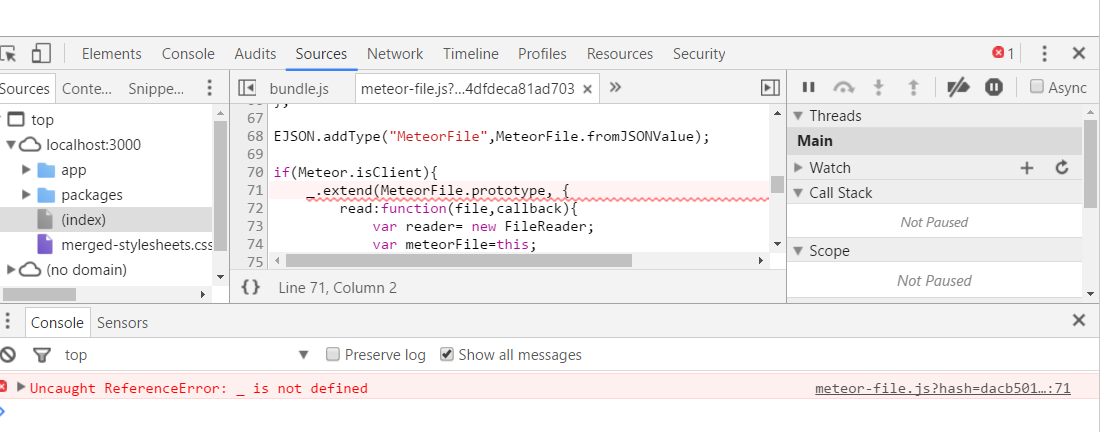This screenshot has width=1116, height=432.
Task: Toggle pause on exceptions icon
Action: [993, 88]
